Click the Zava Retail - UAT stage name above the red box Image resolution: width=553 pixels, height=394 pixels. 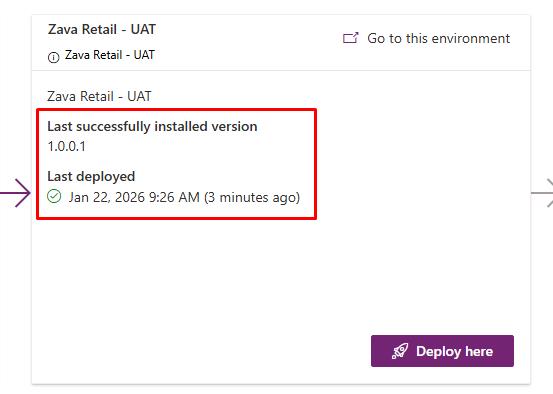(99, 96)
